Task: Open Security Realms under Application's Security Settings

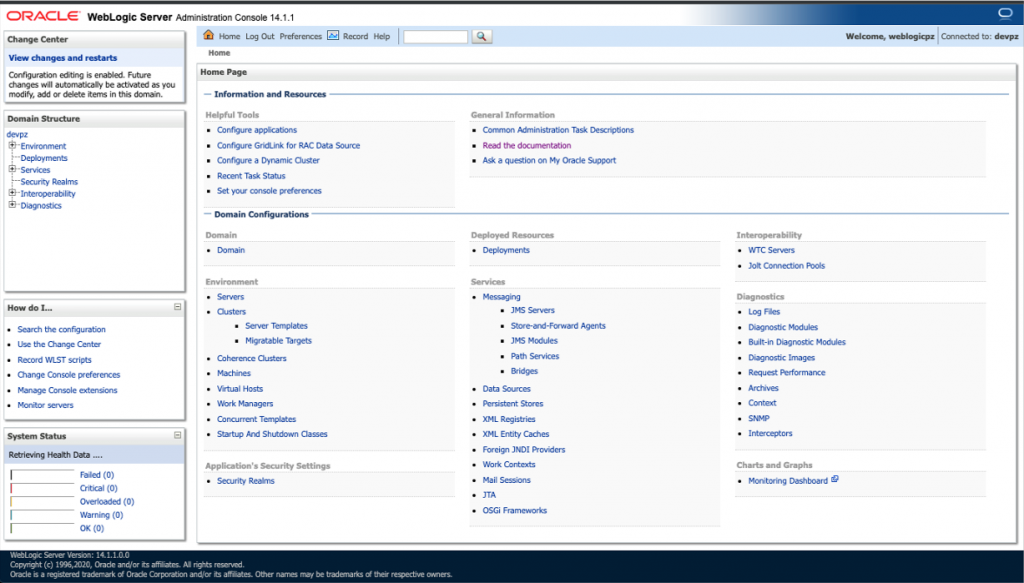Action: 246,481
